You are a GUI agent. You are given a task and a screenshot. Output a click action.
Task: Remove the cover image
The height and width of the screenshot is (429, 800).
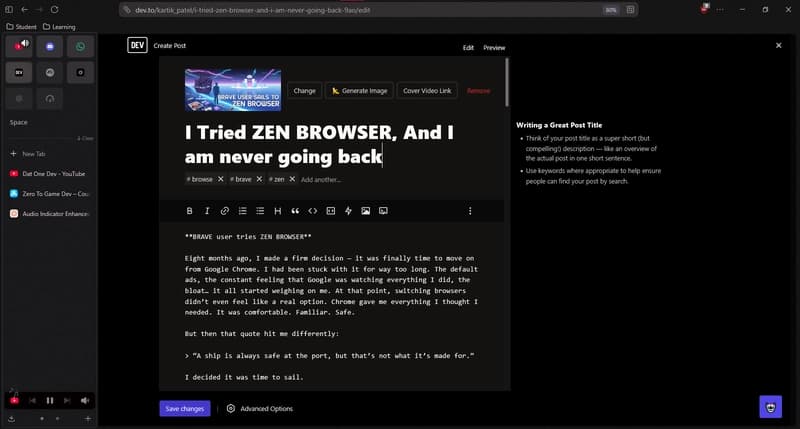pyautogui.click(x=479, y=91)
